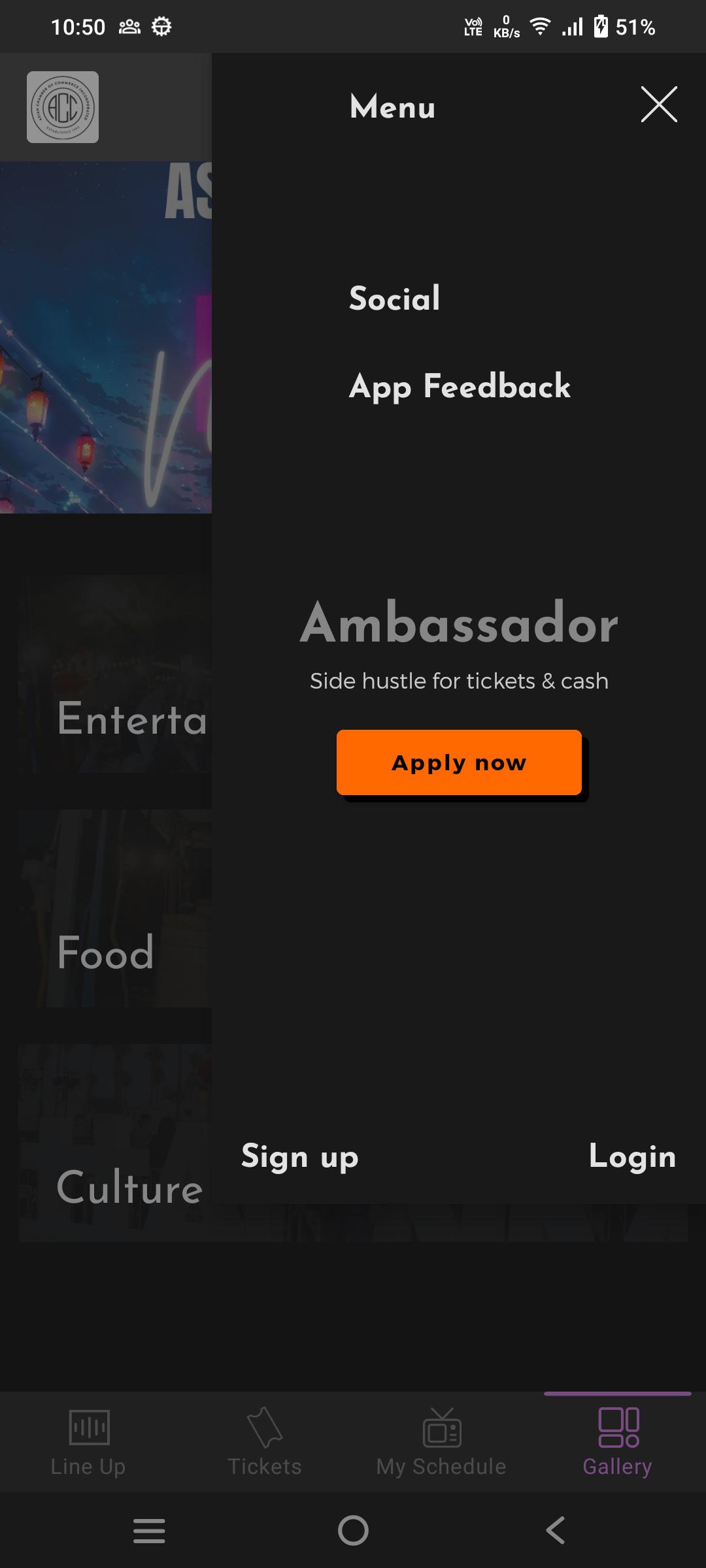The height and width of the screenshot is (1568, 706).
Task: Tap the Ambassador heading
Action: 459,624
